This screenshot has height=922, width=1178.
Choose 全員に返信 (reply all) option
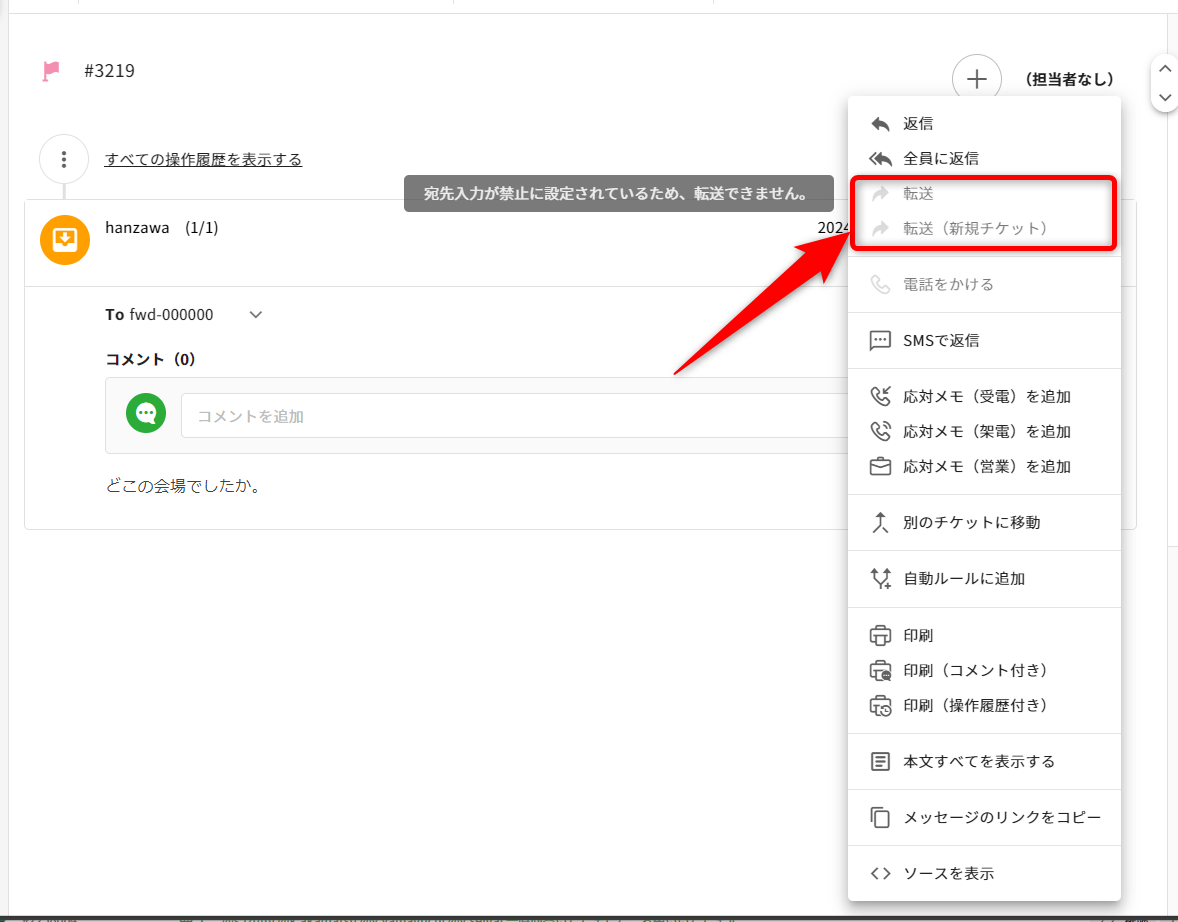pyautogui.click(x=940, y=158)
